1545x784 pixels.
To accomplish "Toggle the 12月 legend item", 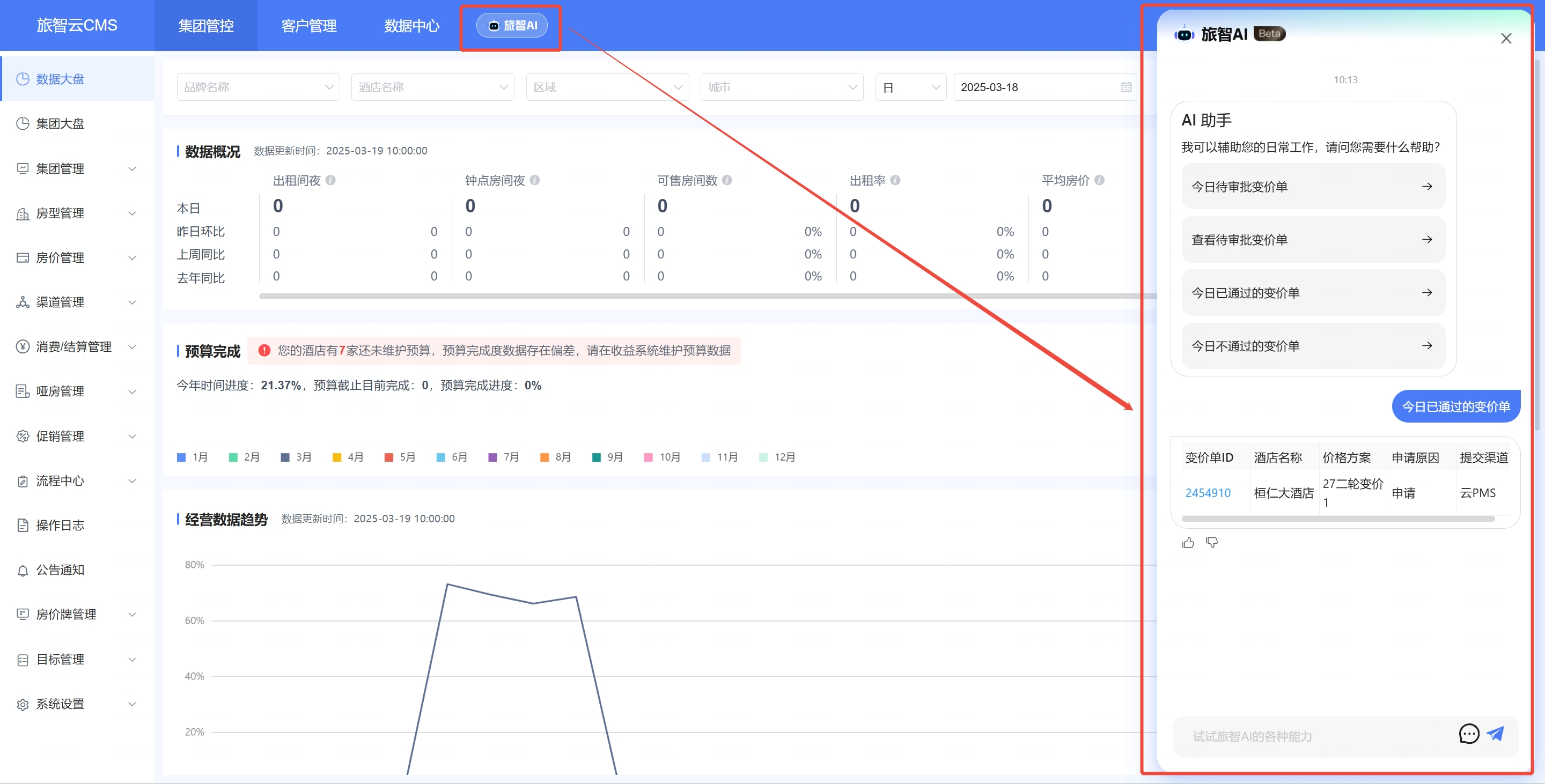I will click(777, 457).
